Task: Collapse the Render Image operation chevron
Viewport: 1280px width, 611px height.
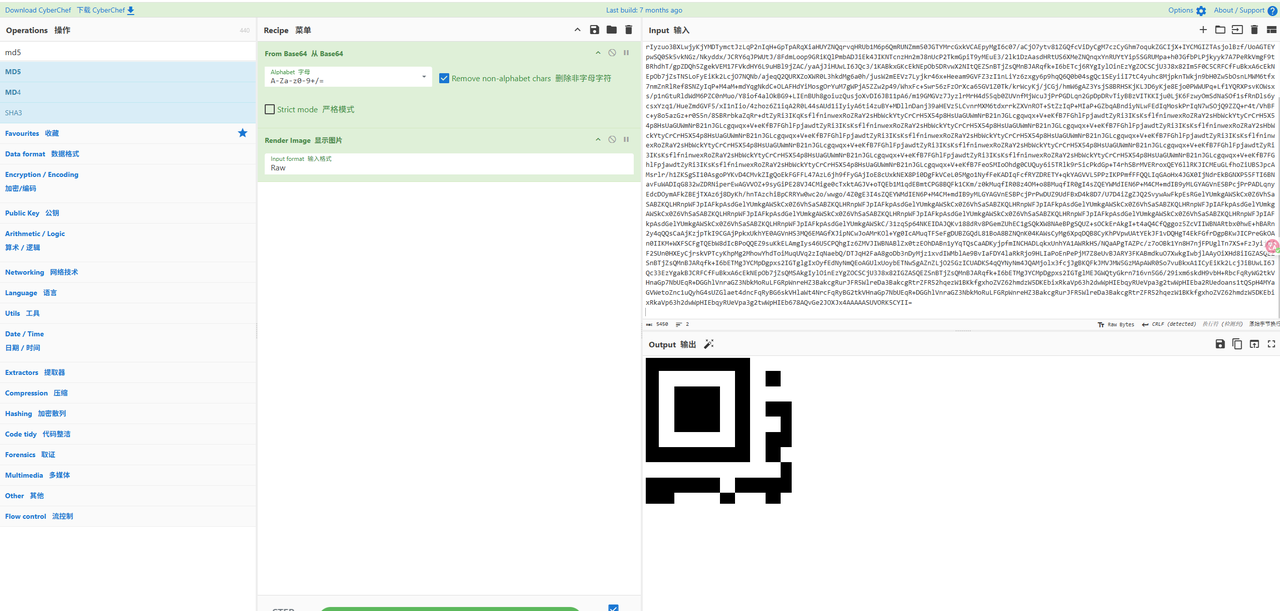Action: point(598,140)
